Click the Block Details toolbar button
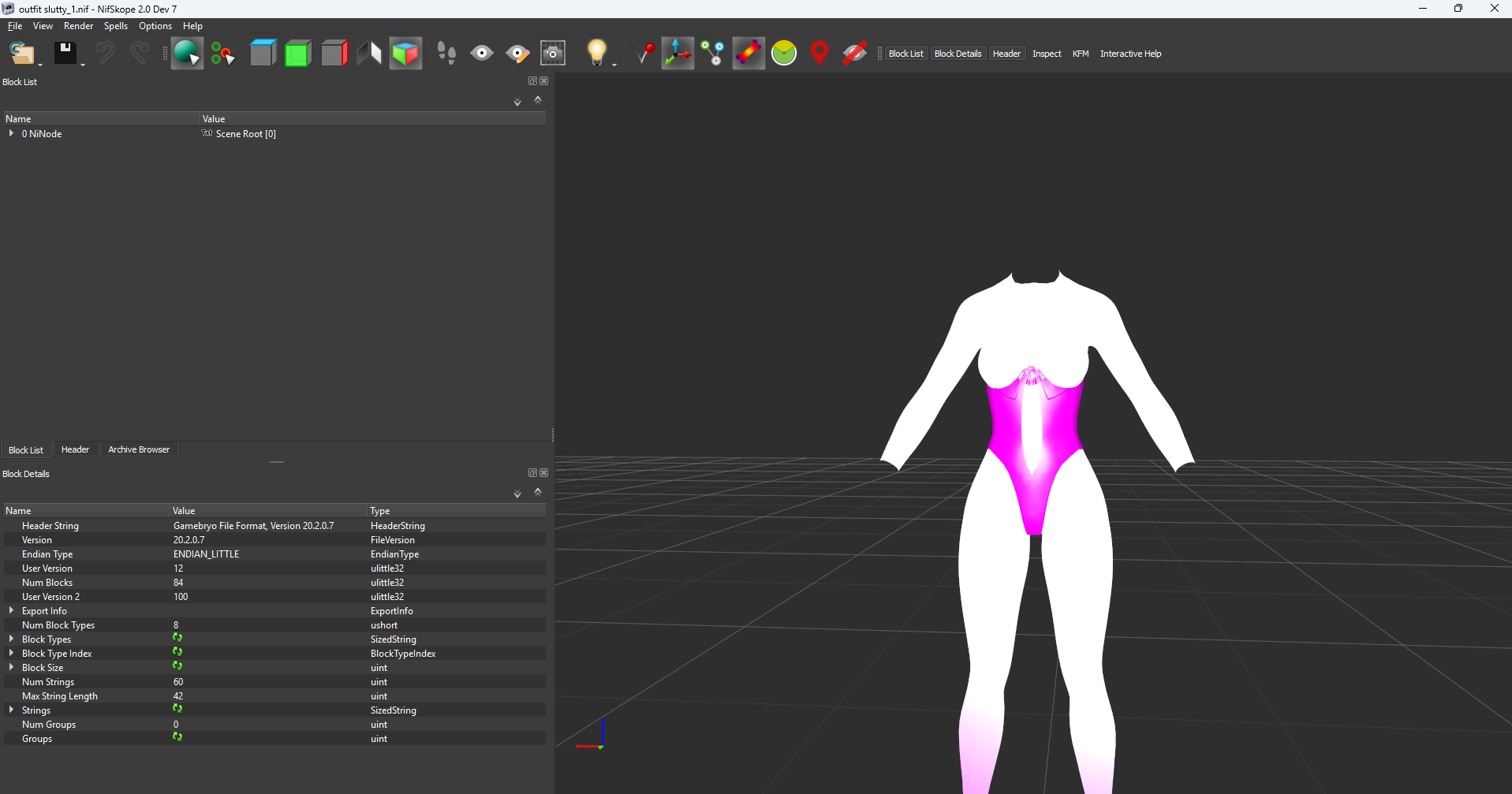The width and height of the screenshot is (1512, 794). pyautogui.click(x=958, y=54)
